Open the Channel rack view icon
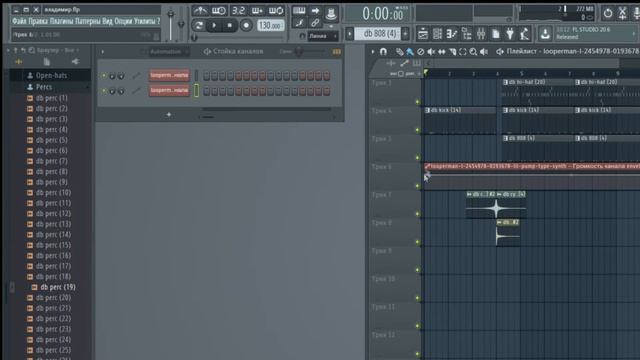Screen dimensions: 640x360 (x=437, y=34)
